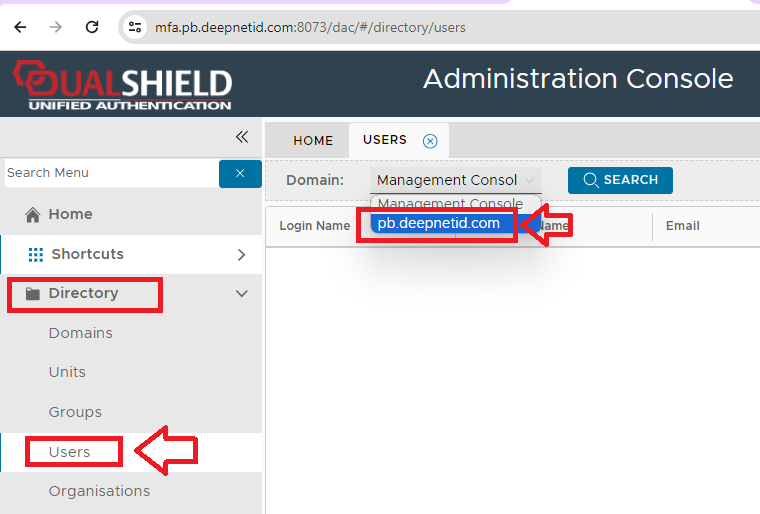Collapse the Directory menu section
Screen dimensions: 760x514
click(241, 293)
